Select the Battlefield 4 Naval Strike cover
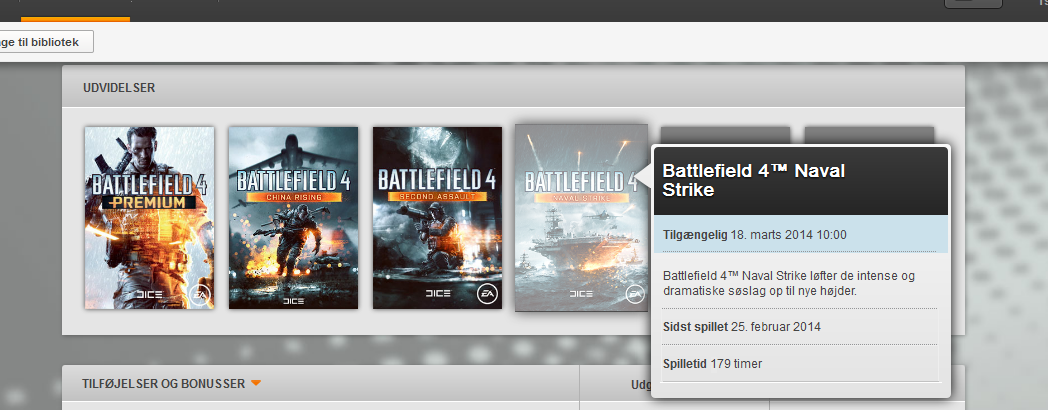 pyautogui.click(x=581, y=218)
